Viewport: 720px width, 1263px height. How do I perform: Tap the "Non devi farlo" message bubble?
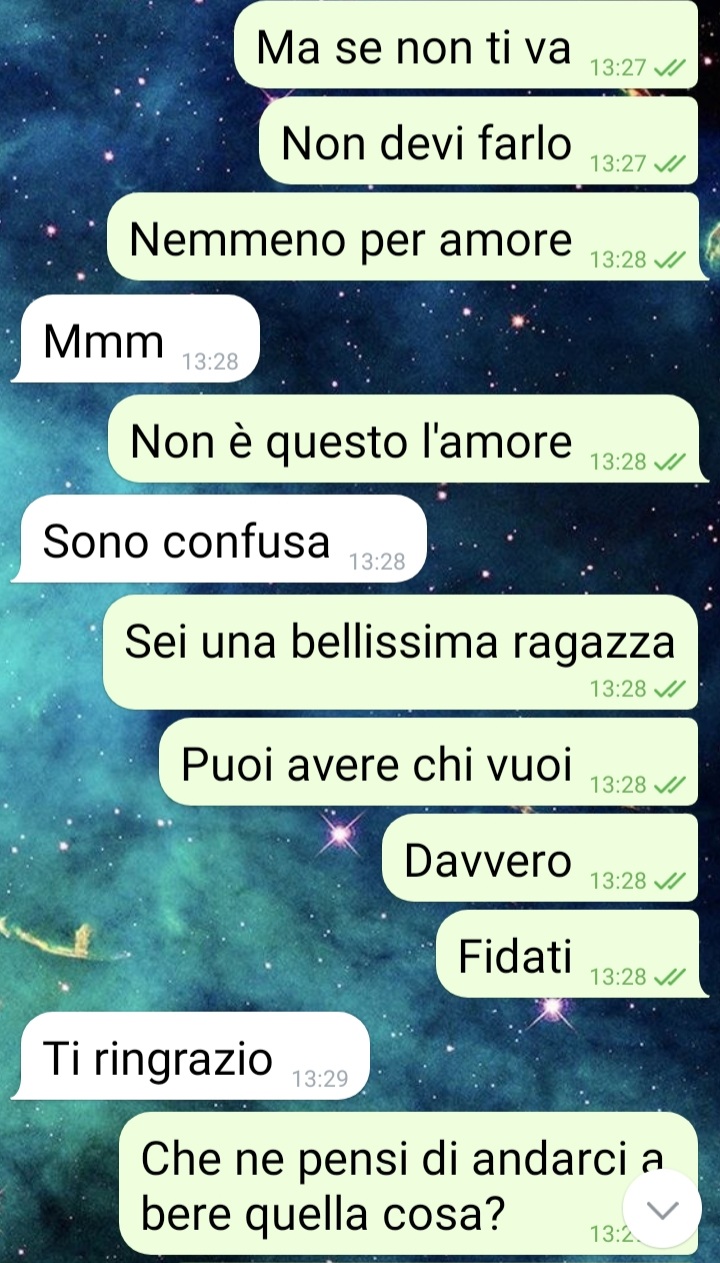[x=478, y=140]
